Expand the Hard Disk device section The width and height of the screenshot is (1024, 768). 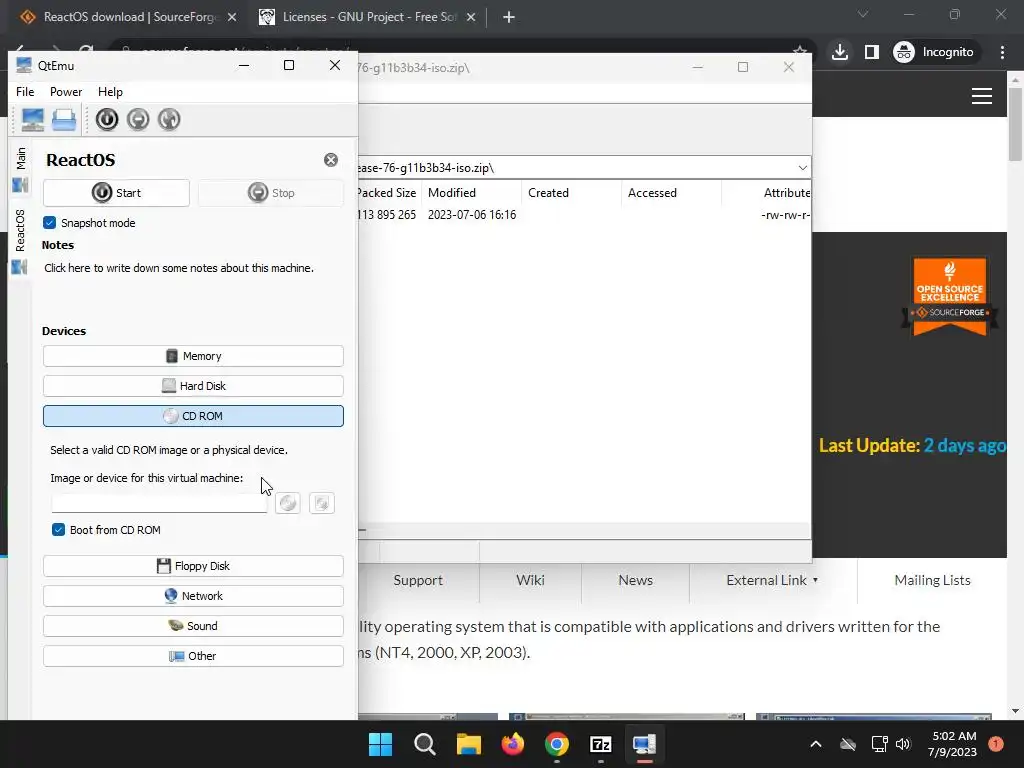193,386
